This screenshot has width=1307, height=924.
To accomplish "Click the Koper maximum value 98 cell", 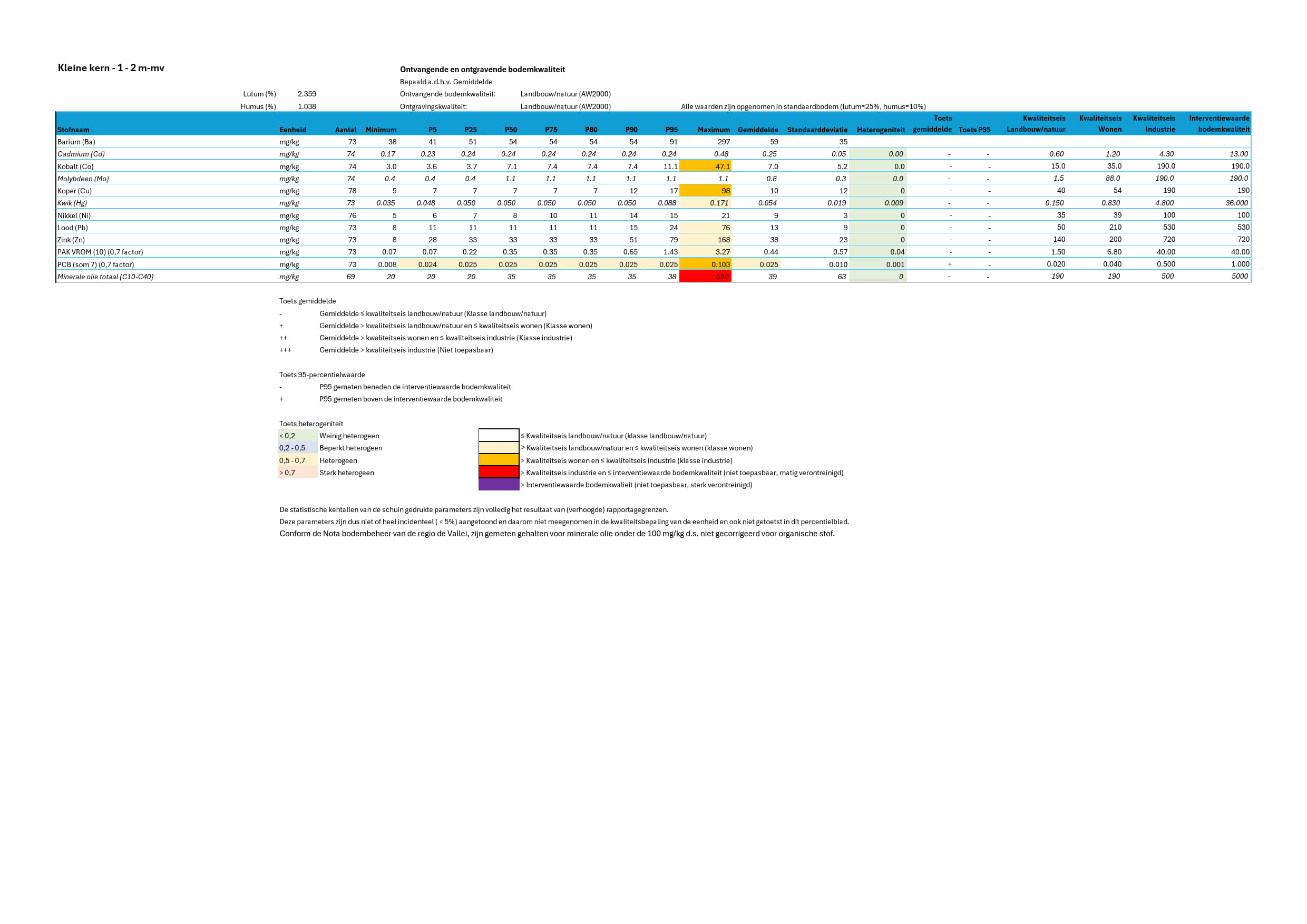I will 706,191.
